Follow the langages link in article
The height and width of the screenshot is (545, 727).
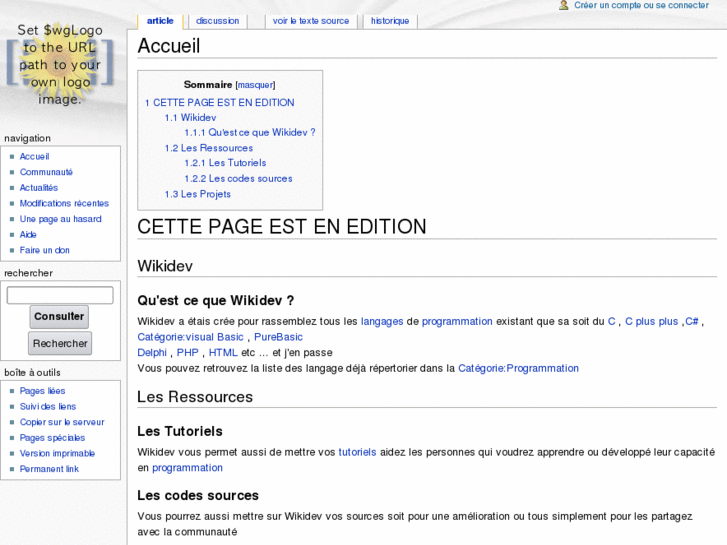[x=382, y=321]
